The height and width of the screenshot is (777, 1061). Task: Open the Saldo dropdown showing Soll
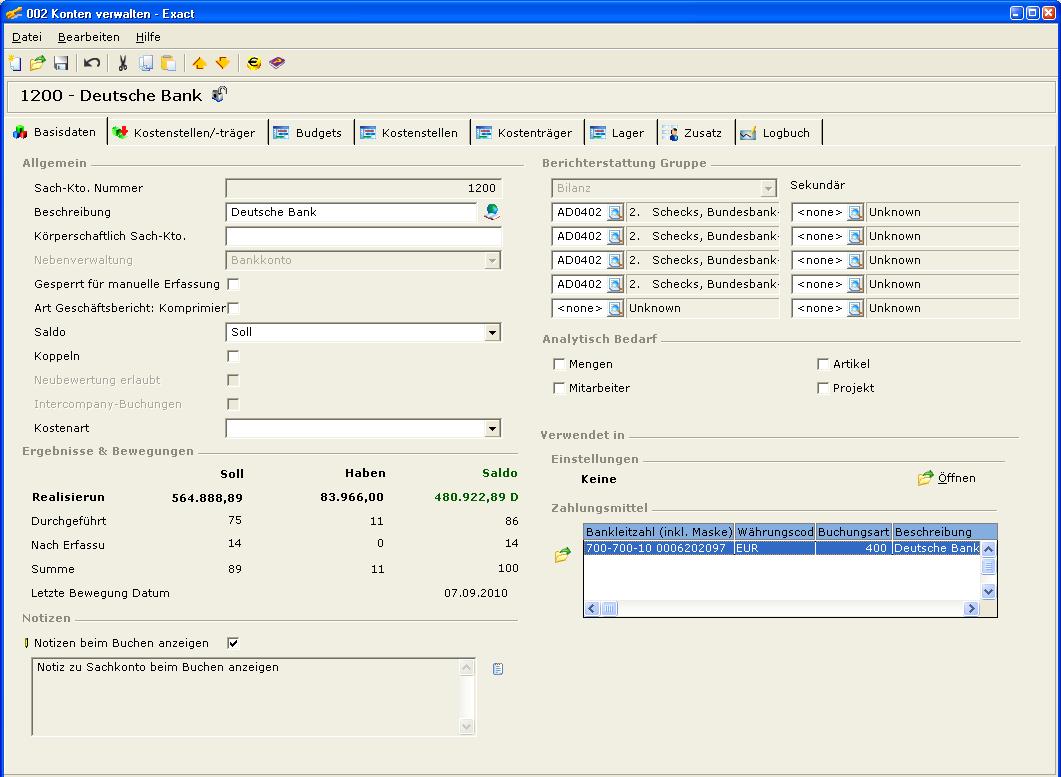pyautogui.click(x=492, y=332)
